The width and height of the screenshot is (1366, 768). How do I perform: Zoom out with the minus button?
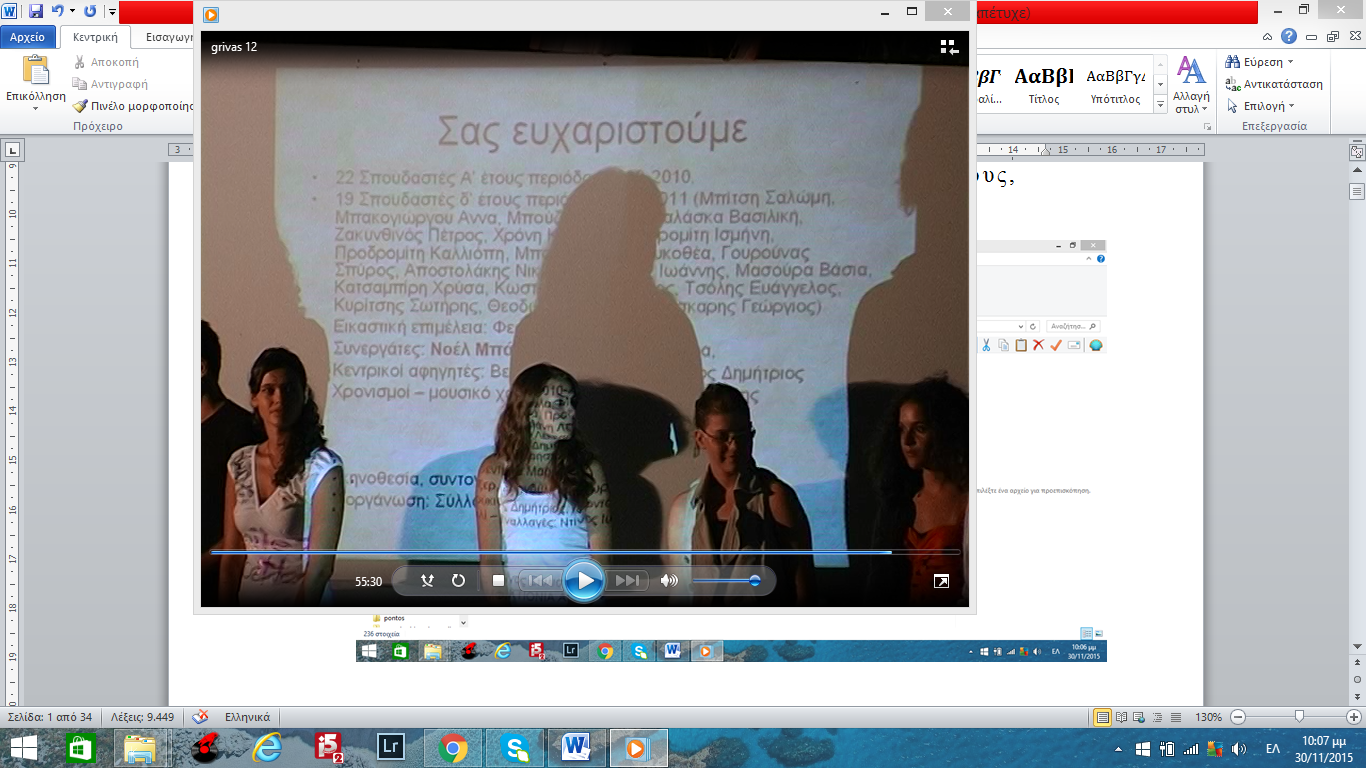[1238, 717]
